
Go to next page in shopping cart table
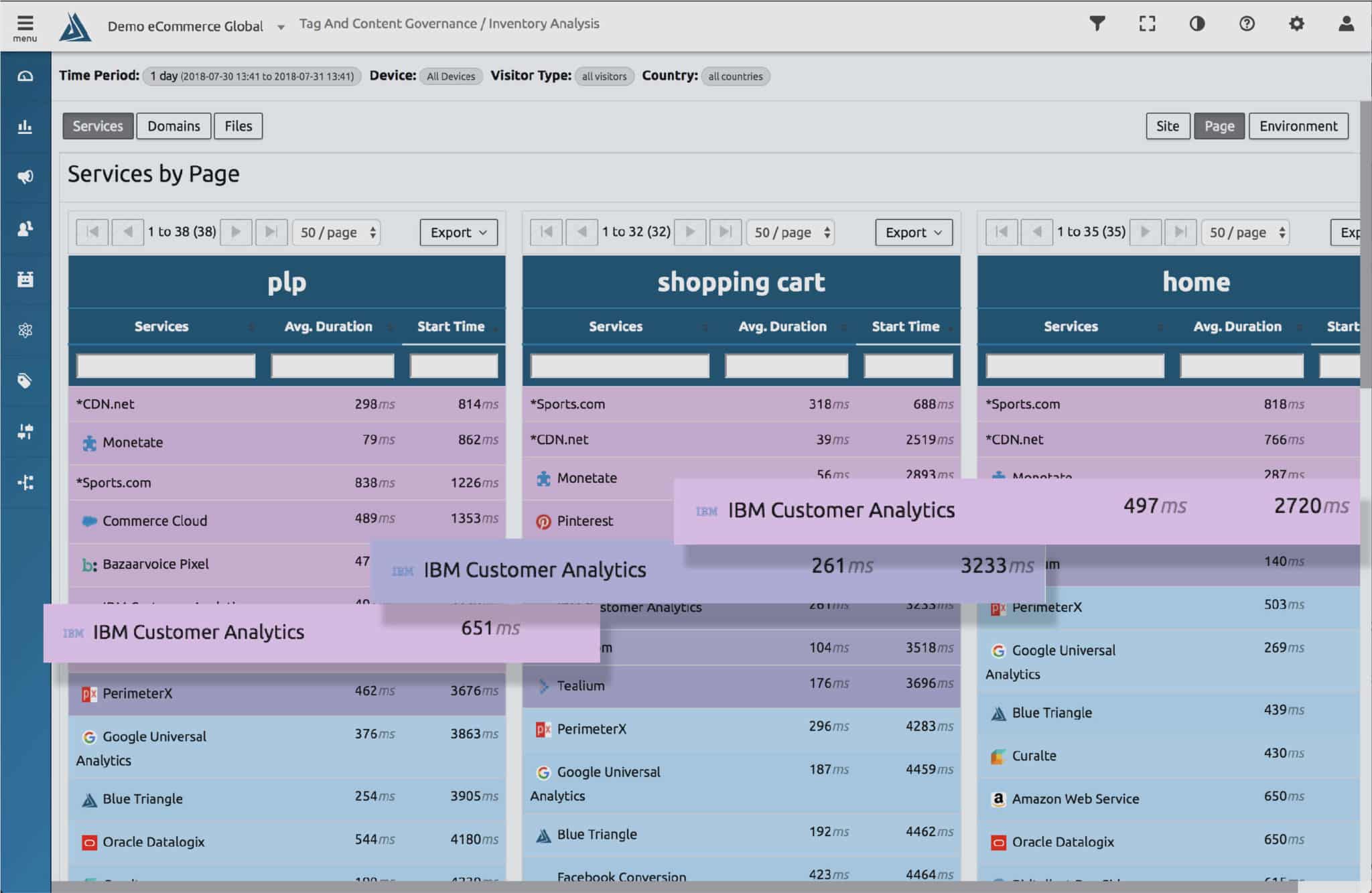pos(690,232)
